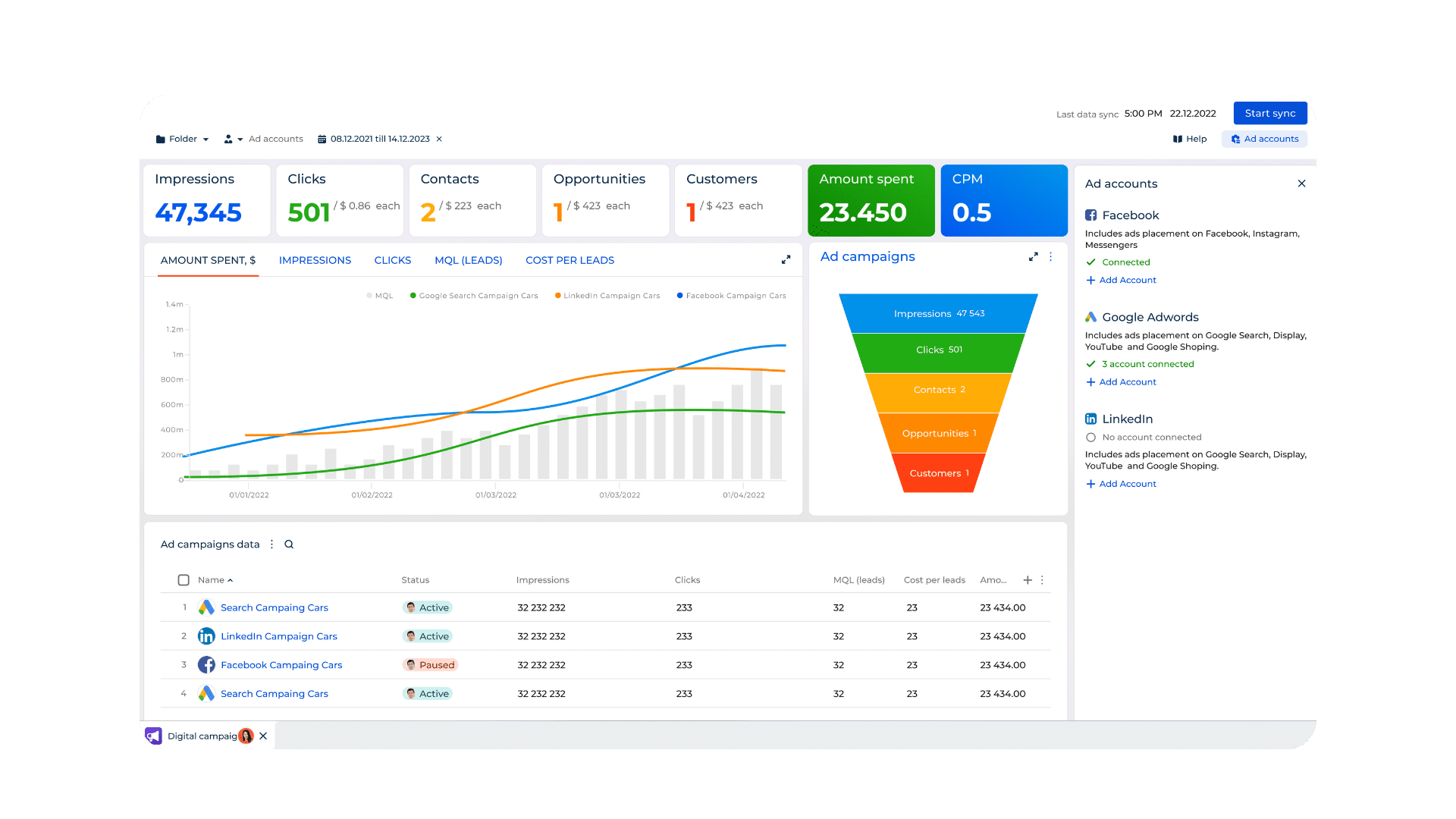The height and width of the screenshot is (819, 1456).
Task: Add Account under Facebook
Action: (1121, 280)
